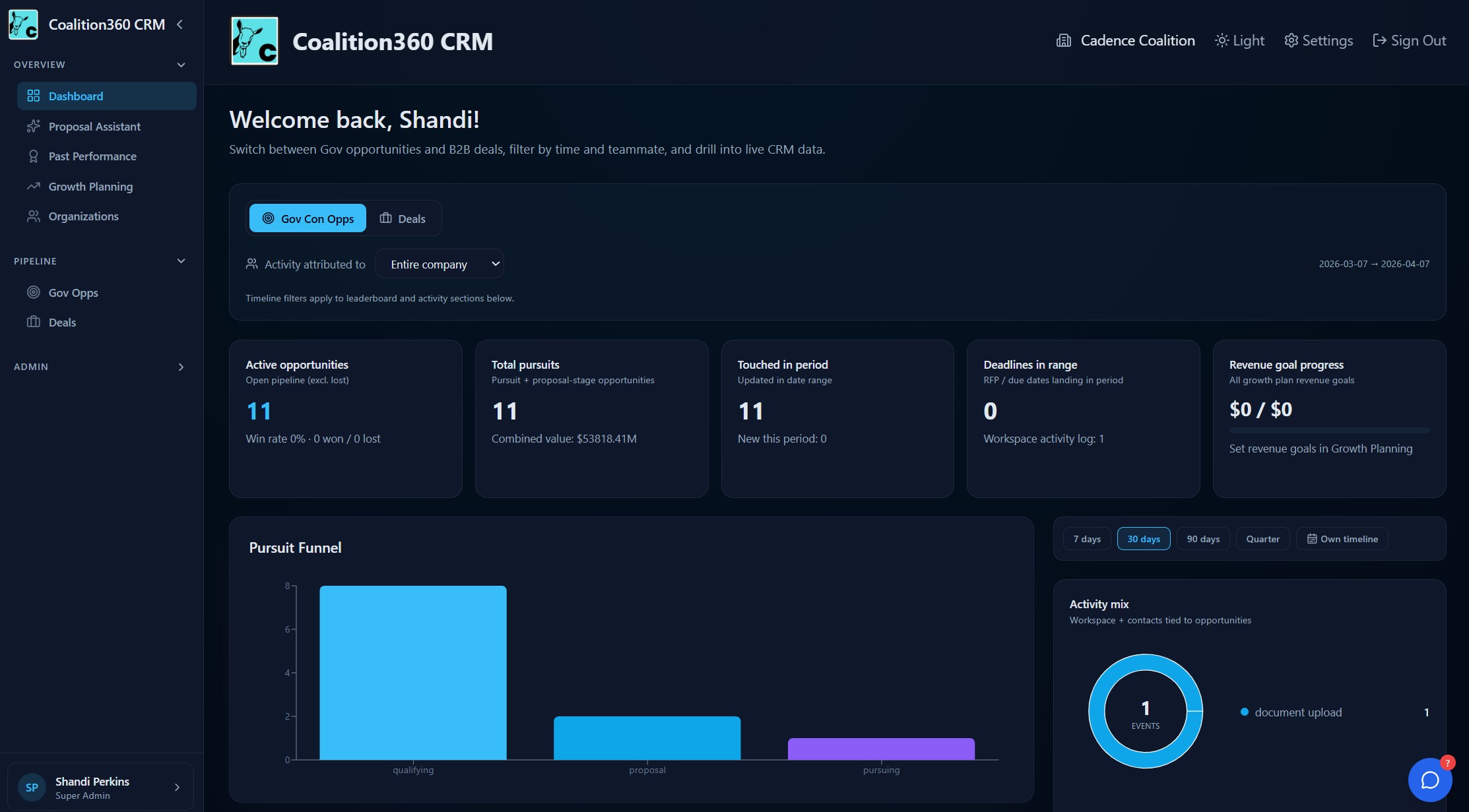Select the Gov Con Opps tab
This screenshot has height=812, width=1469.
coord(308,218)
